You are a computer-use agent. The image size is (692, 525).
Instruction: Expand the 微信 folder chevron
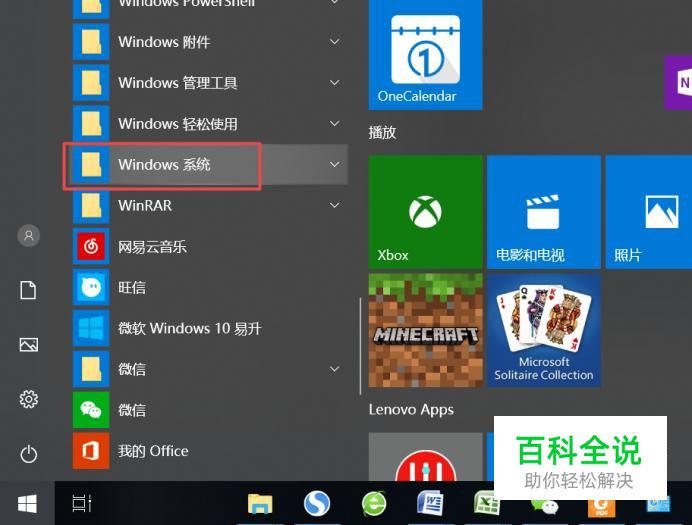pos(335,369)
